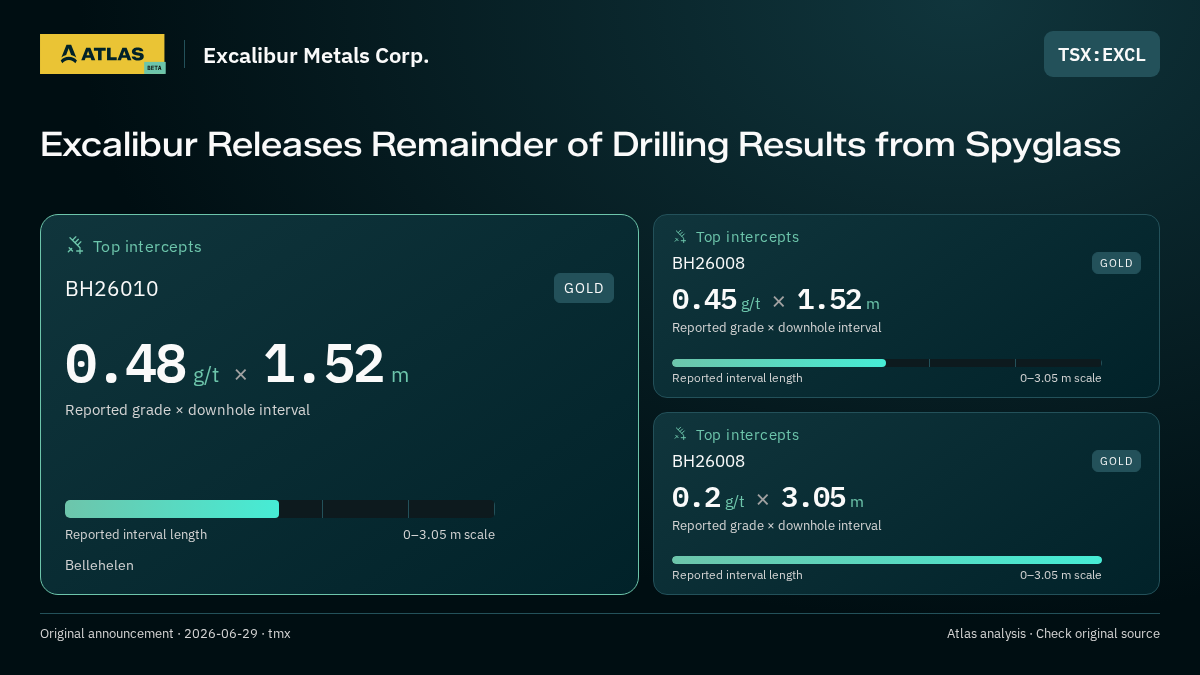The width and height of the screenshot is (1200, 675).
Task: Click the full interval bar in the 0.2 g/t card
Action: coord(887,560)
